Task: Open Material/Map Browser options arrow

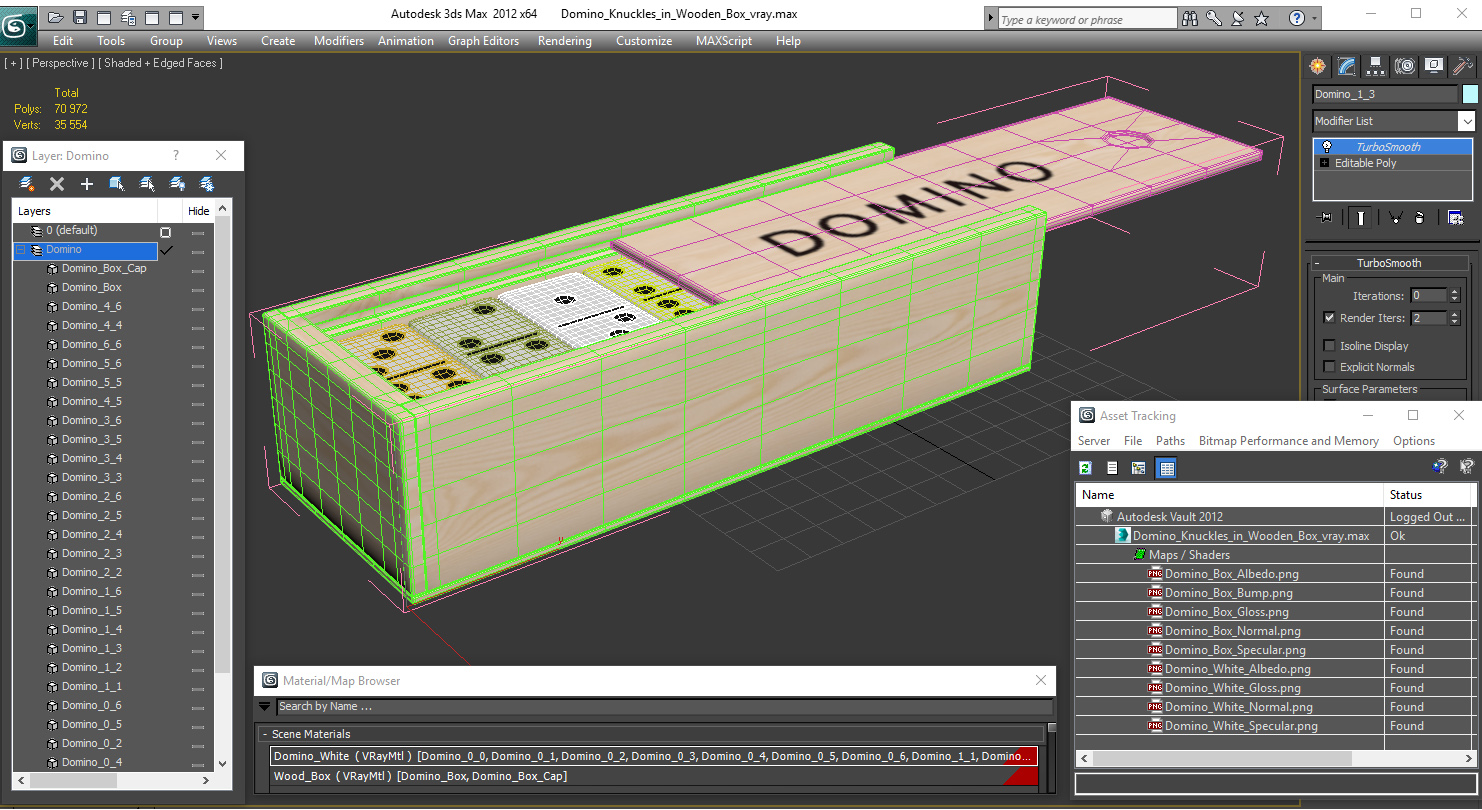Action: 265,706
